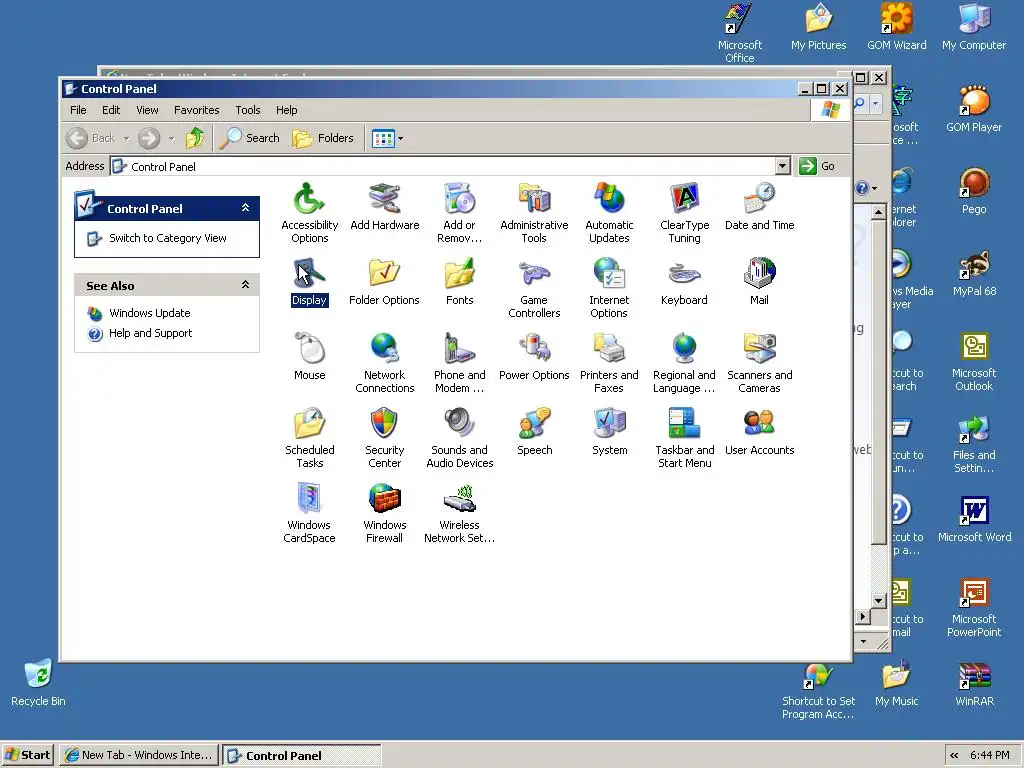
Task: Open Mouse settings icon
Action: click(310, 357)
